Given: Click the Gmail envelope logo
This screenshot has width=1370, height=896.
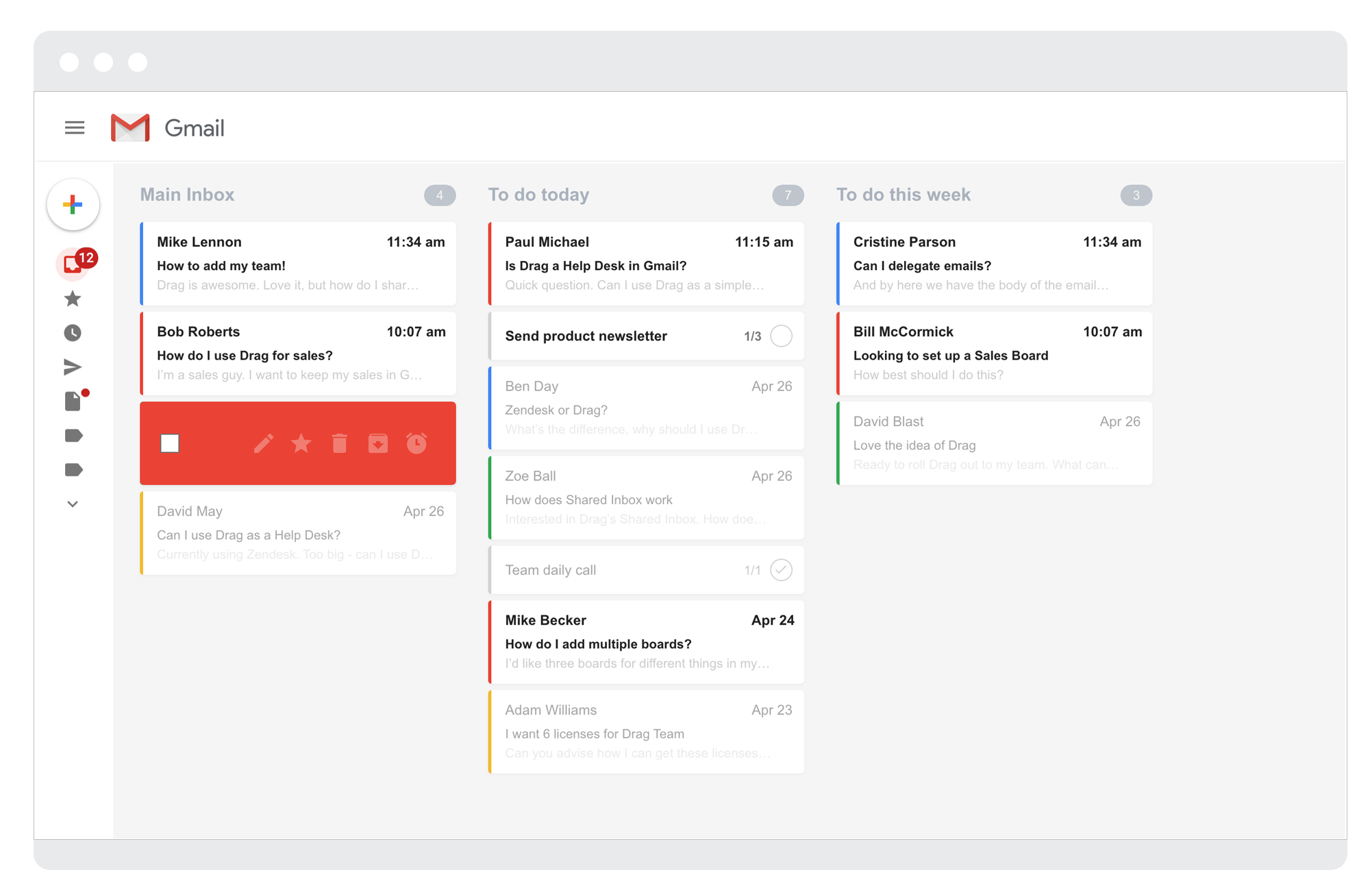Looking at the screenshot, I should [x=130, y=127].
